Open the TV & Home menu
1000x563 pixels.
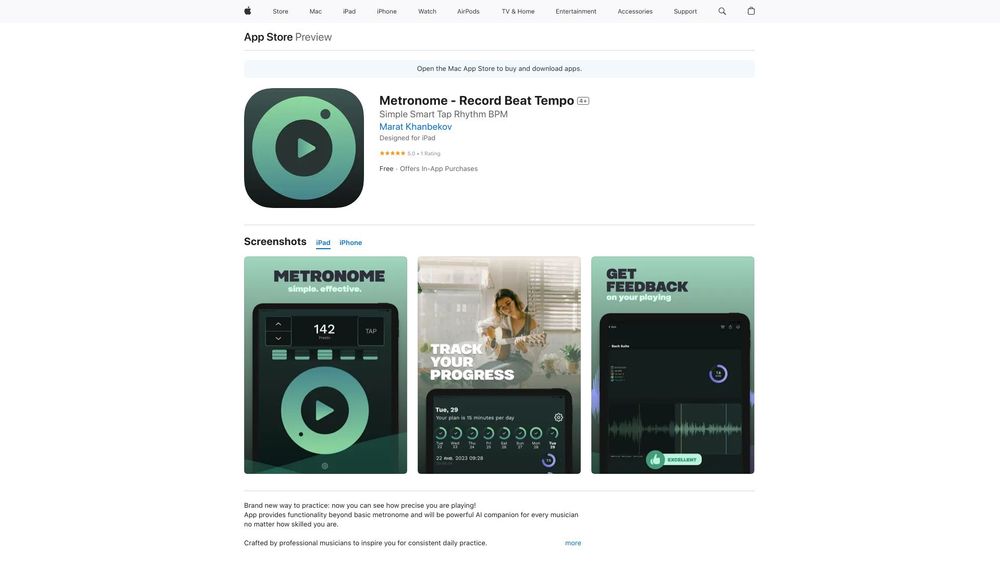click(x=518, y=11)
